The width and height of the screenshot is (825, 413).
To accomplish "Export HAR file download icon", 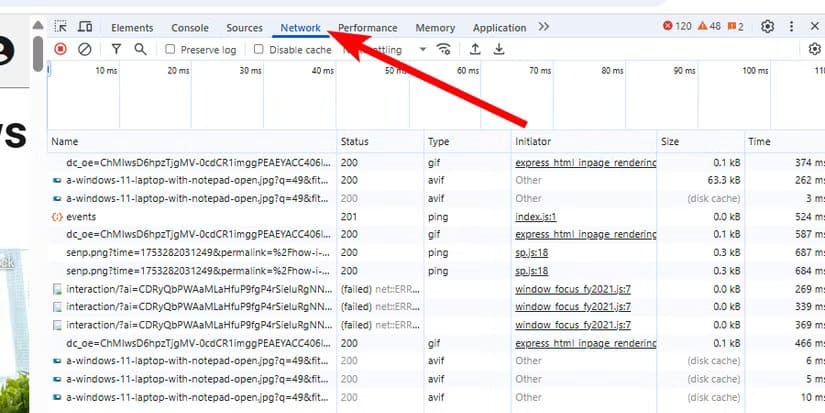I will (x=499, y=49).
